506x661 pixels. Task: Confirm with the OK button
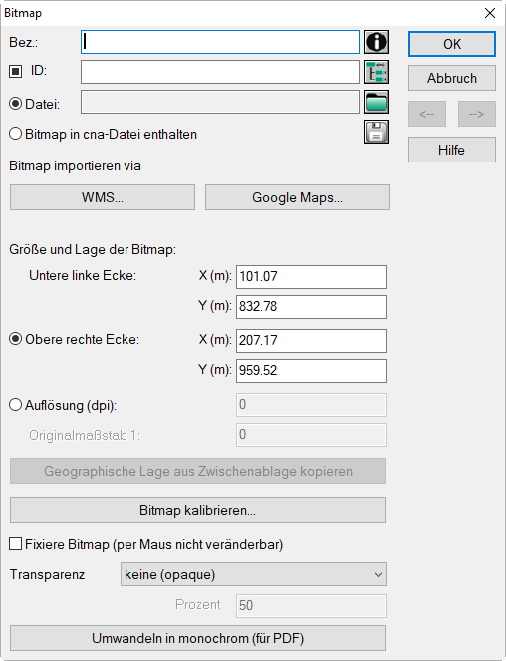click(x=452, y=44)
